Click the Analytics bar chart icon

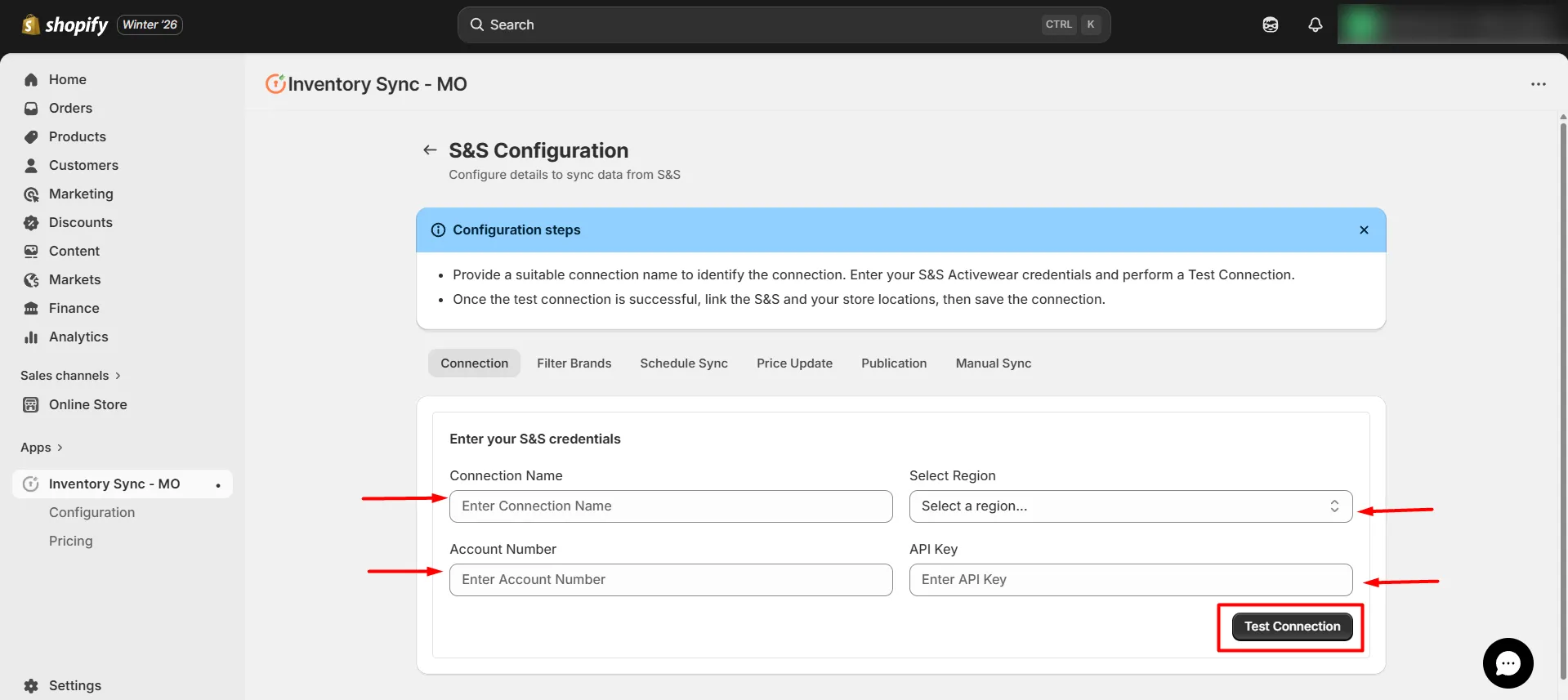(31, 337)
